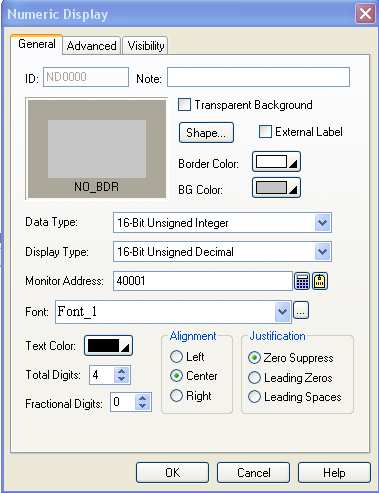
Task: Enable Transparent Background checkbox
Action: click(x=184, y=105)
